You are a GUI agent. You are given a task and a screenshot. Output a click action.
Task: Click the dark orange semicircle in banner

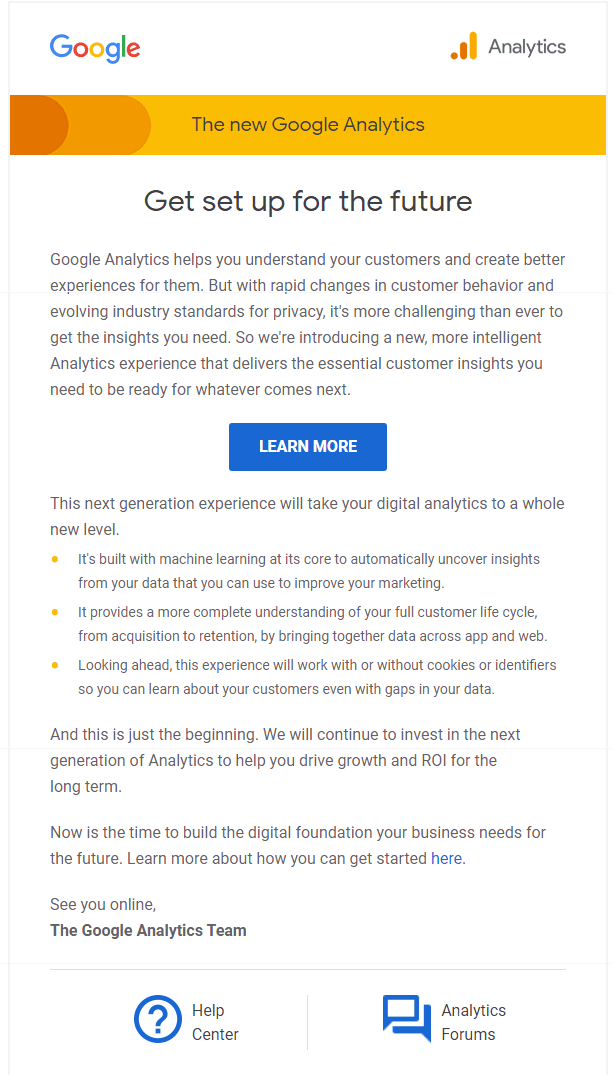[39, 125]
